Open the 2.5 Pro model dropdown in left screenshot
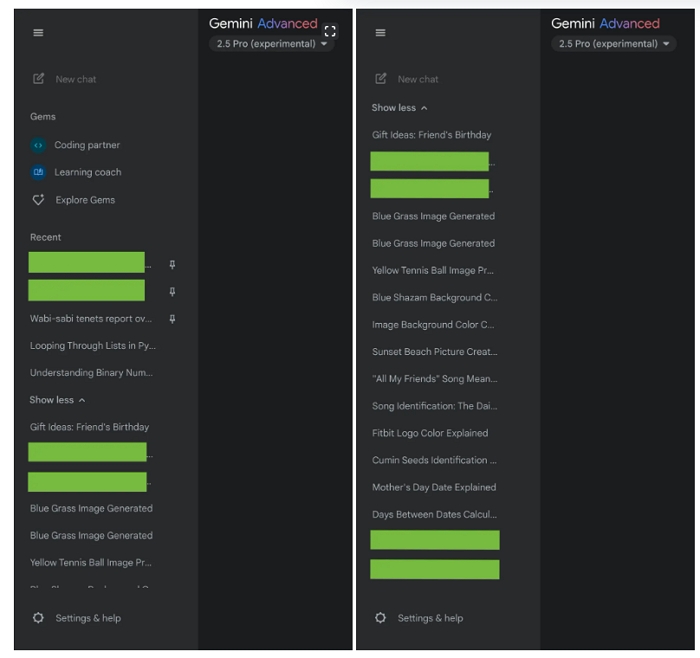 (x=271, y=44)
